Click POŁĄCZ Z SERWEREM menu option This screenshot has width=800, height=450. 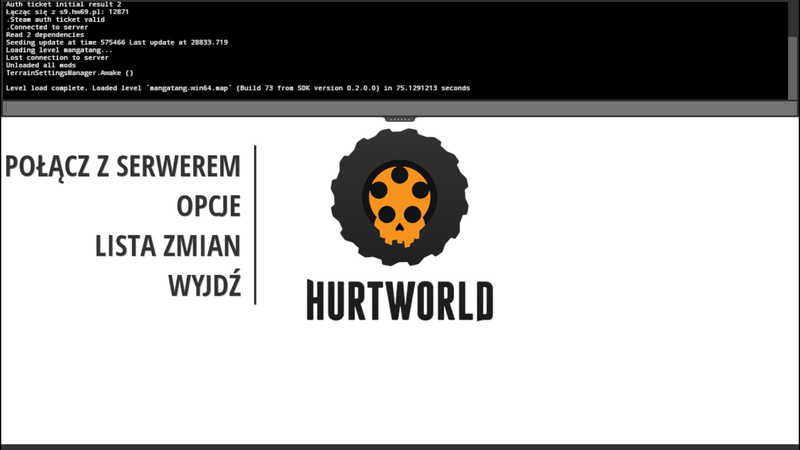[122, 166]
